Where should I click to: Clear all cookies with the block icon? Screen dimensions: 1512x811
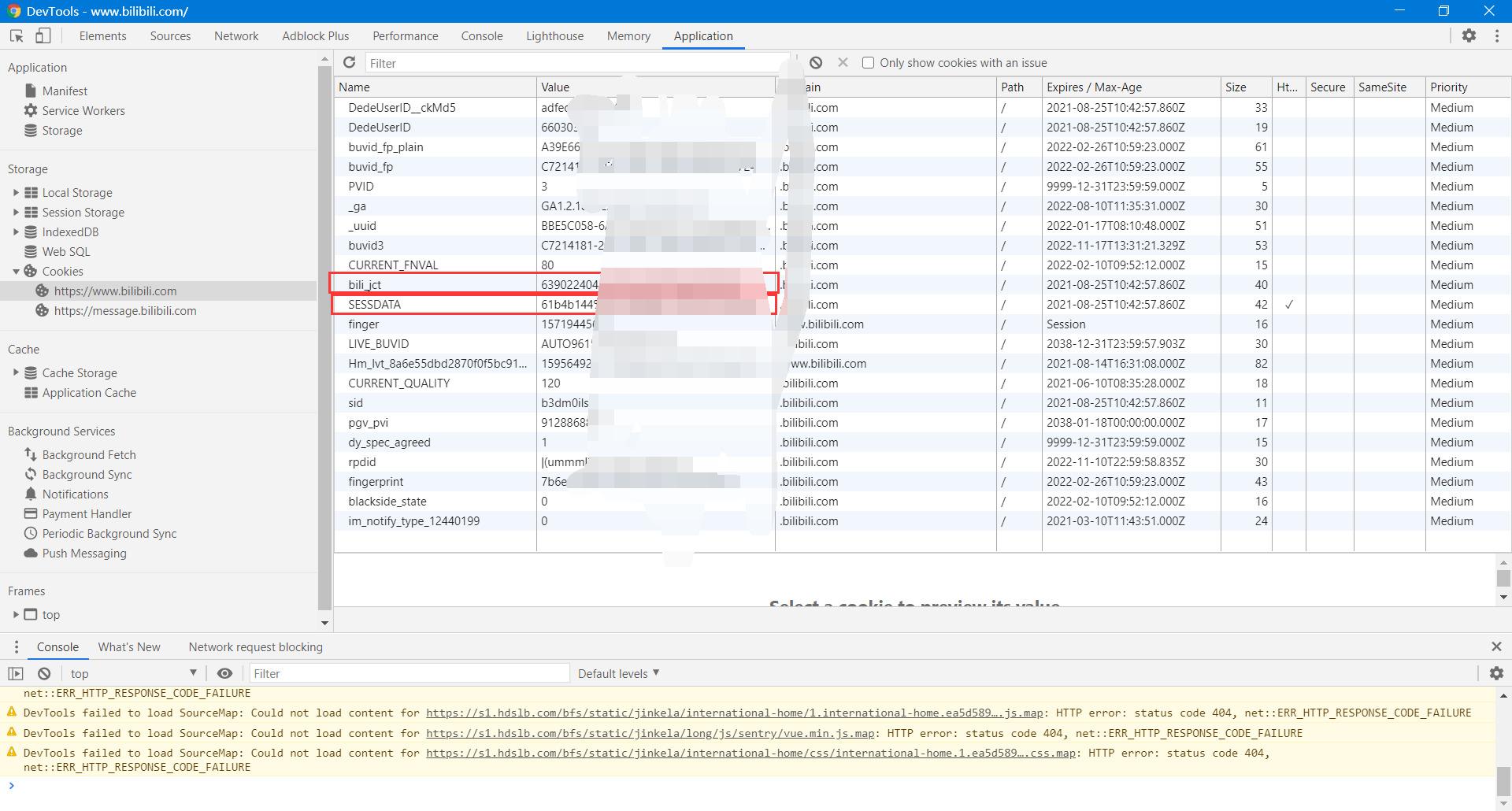point(816,62)
